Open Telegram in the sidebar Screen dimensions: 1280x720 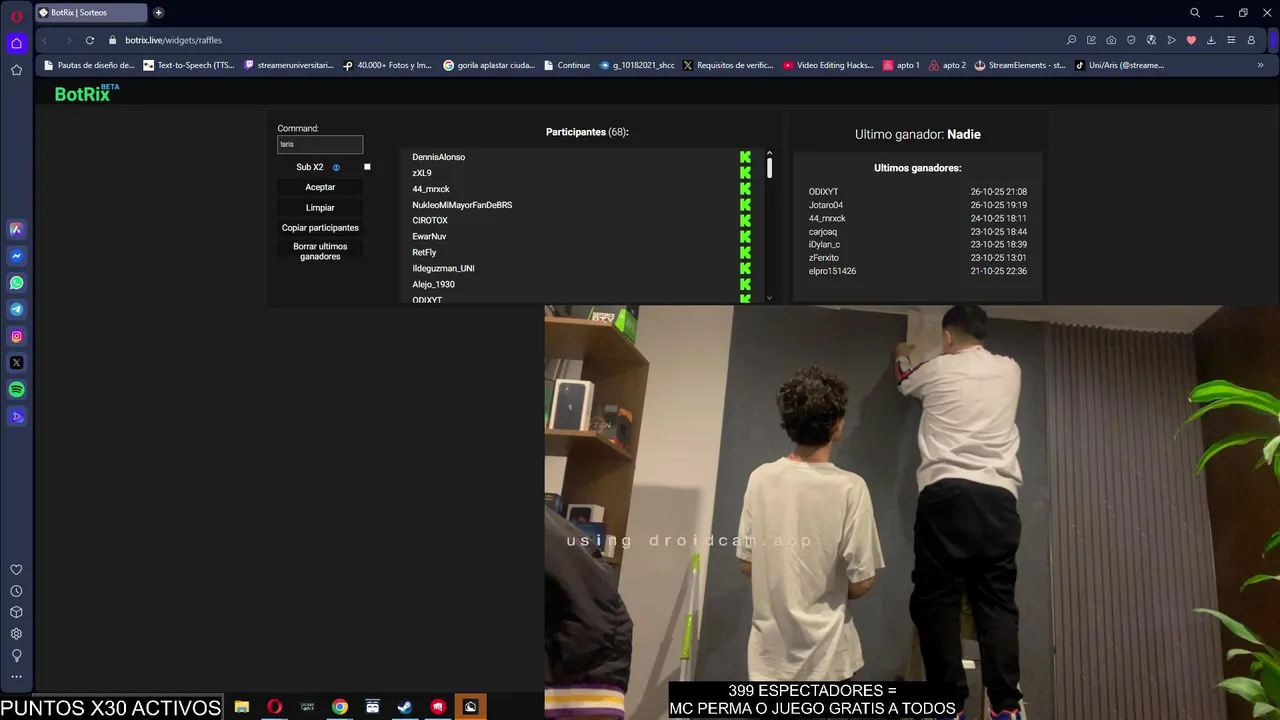point(16,310)
